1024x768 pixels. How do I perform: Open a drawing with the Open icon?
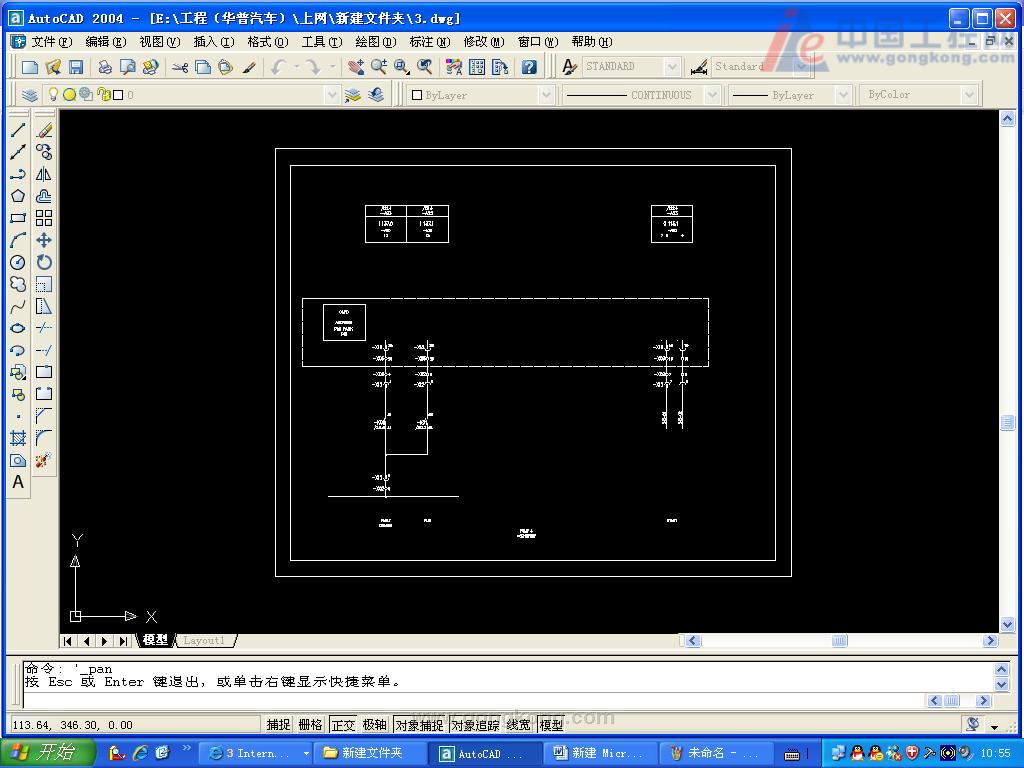[x=53, y=67]
